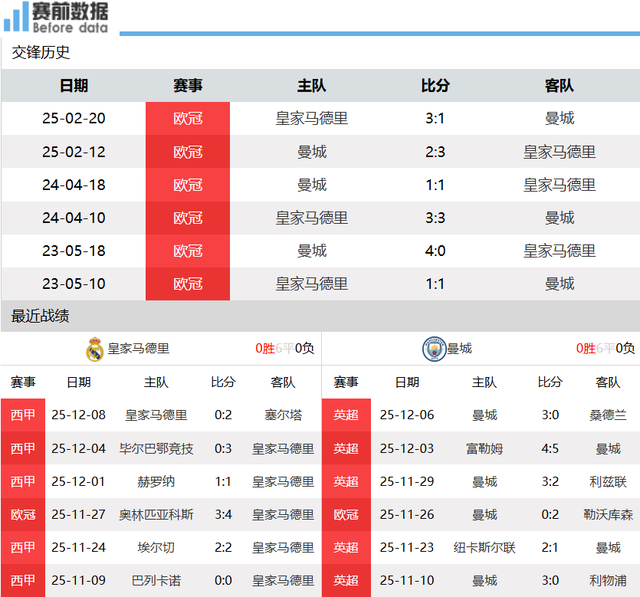Click the 3:2 score in the 25-11-29 row
Screen dimensions: 640x597
[550, 482]
